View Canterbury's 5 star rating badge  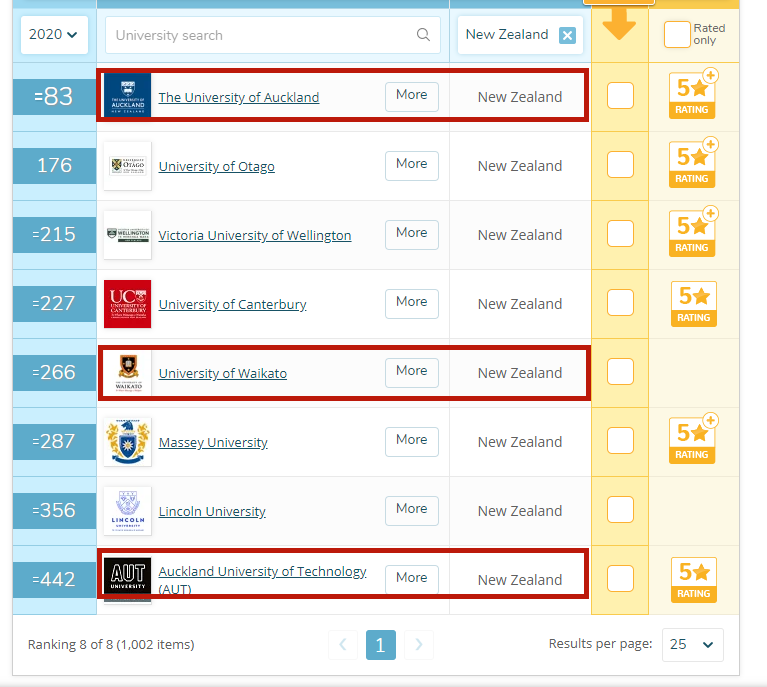[x=694, y=304]
